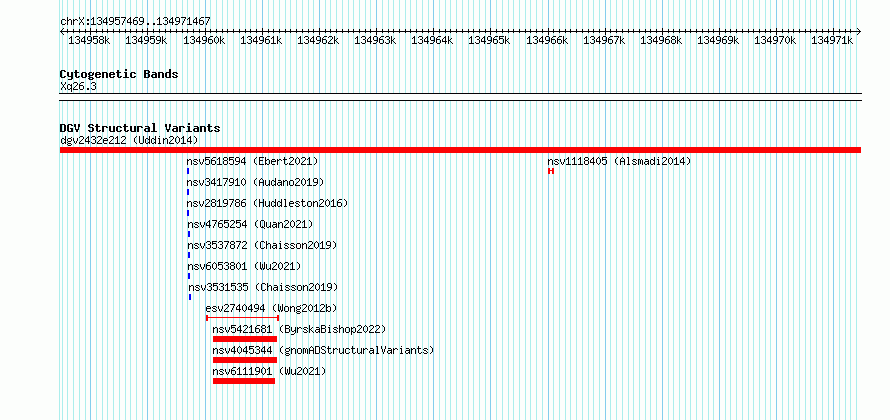Select nsv6053801 (Wu2021) variant label
890x420 pixels.
coord(245,267)
